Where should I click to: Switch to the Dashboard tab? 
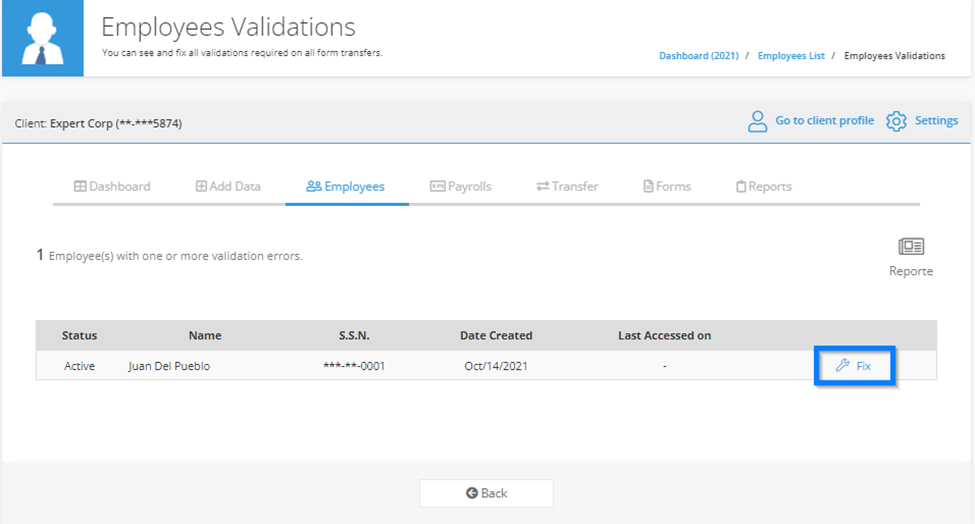112,186
